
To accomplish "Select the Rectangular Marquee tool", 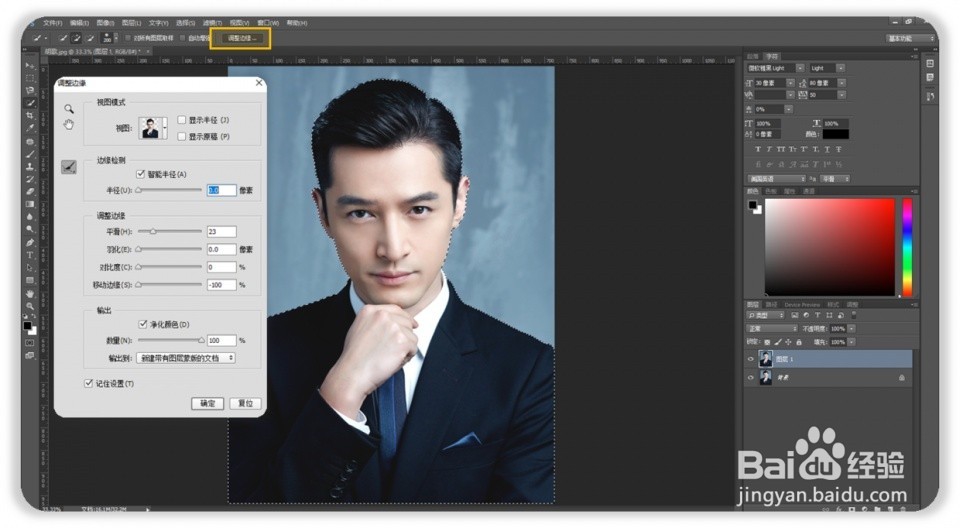I will tap(29, 78).
